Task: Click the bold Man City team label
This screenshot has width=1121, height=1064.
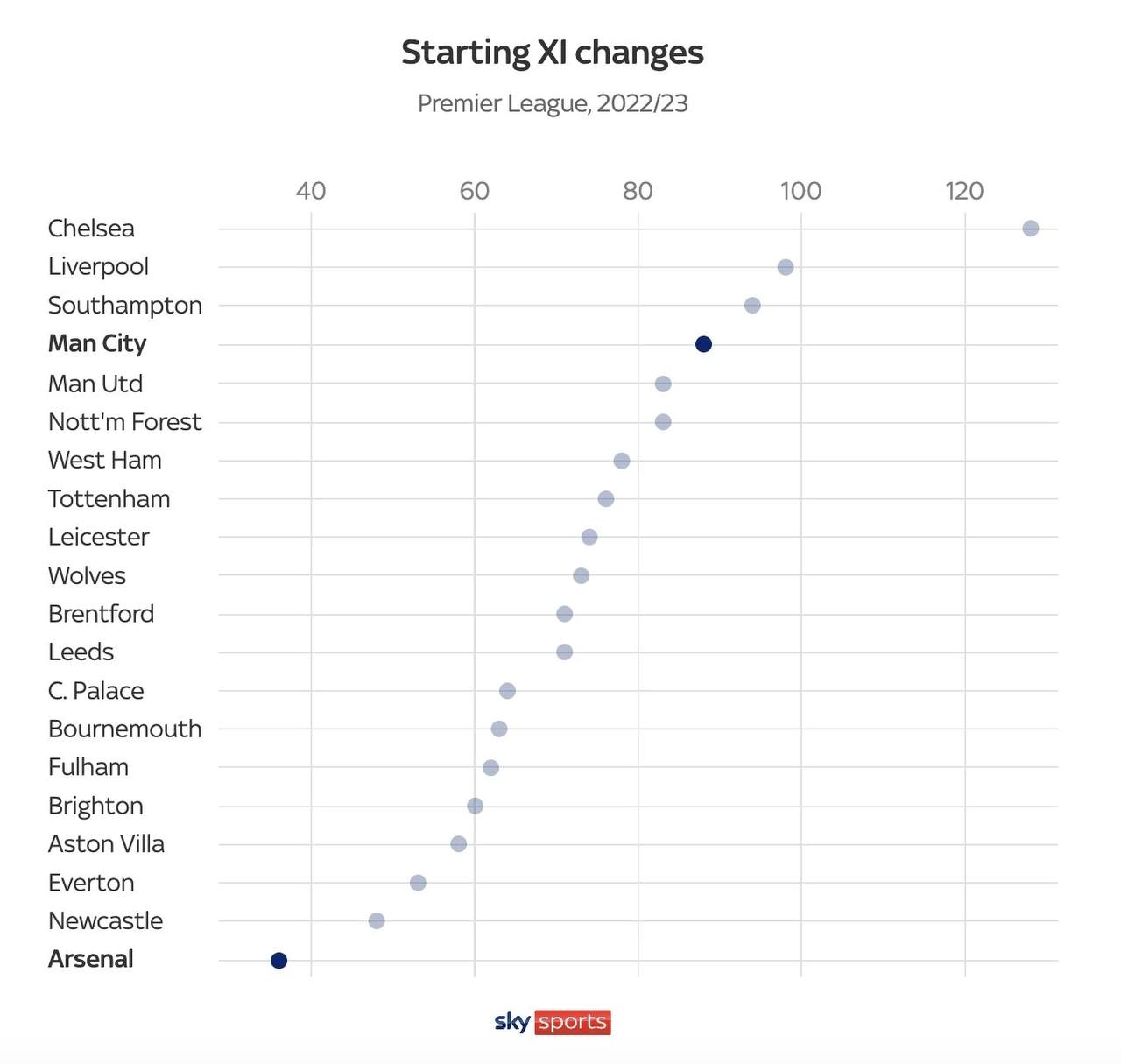Action: 97,343
